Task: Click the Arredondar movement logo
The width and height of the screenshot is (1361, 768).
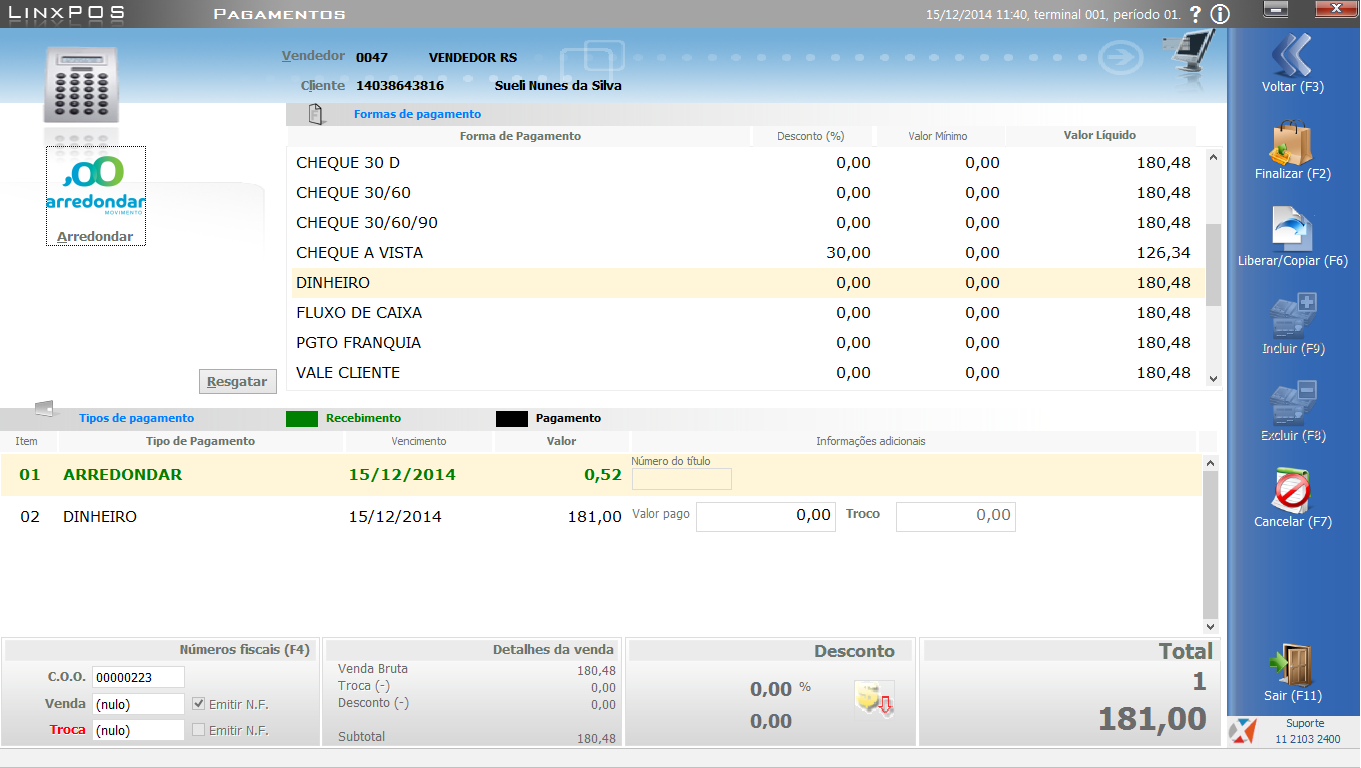Action: (96, 185)
